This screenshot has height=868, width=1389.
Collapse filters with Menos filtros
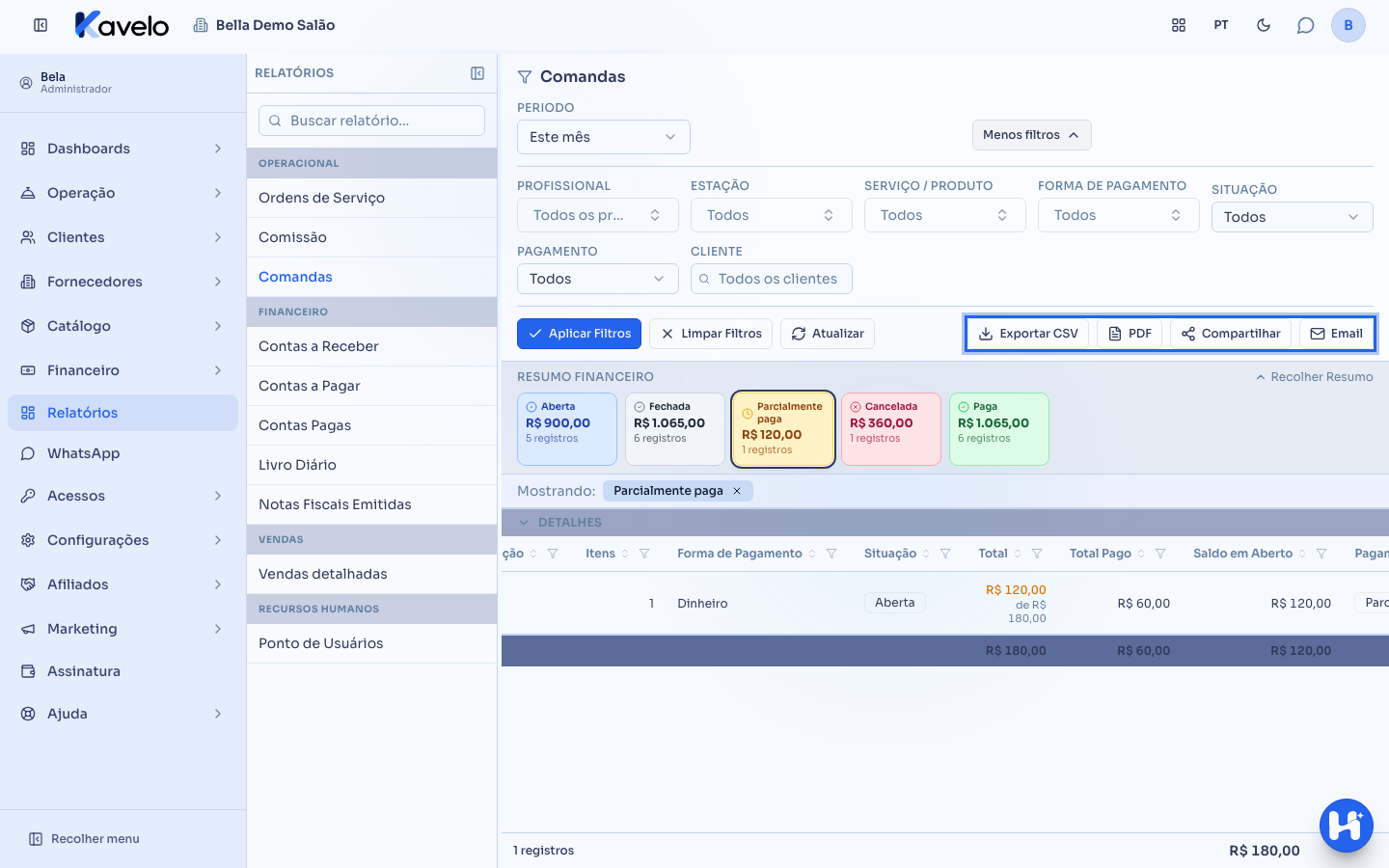coord(1031,135)
